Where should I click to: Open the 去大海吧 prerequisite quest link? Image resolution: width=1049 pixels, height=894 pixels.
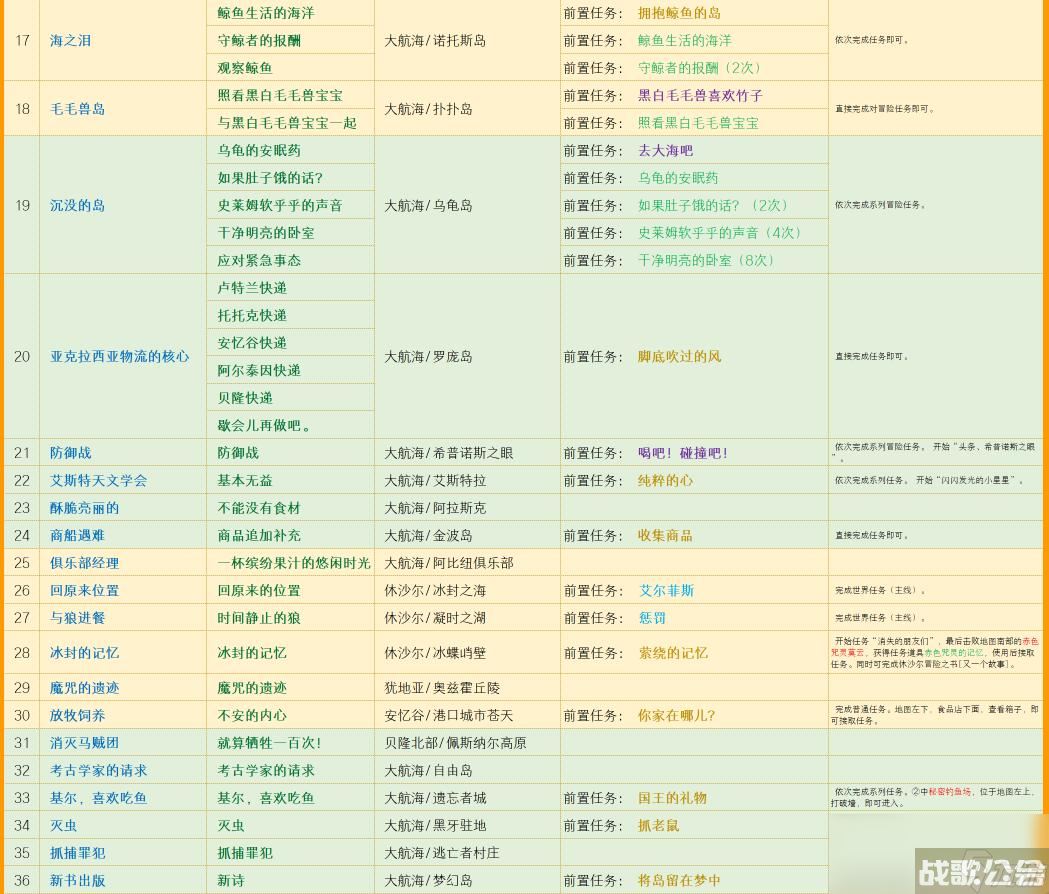(x=665, y=151)
